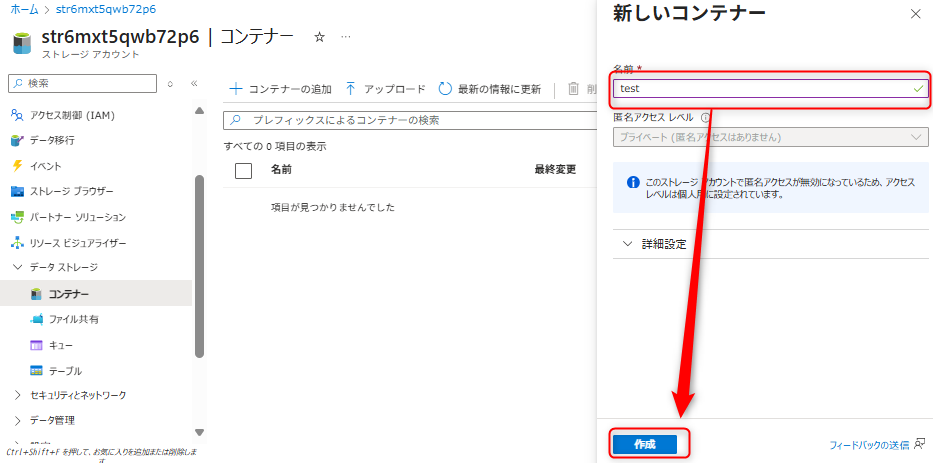This screenshot has width=933, height=463.
Task: Sort by the 最終変更 column header
Action: [555, 170]
